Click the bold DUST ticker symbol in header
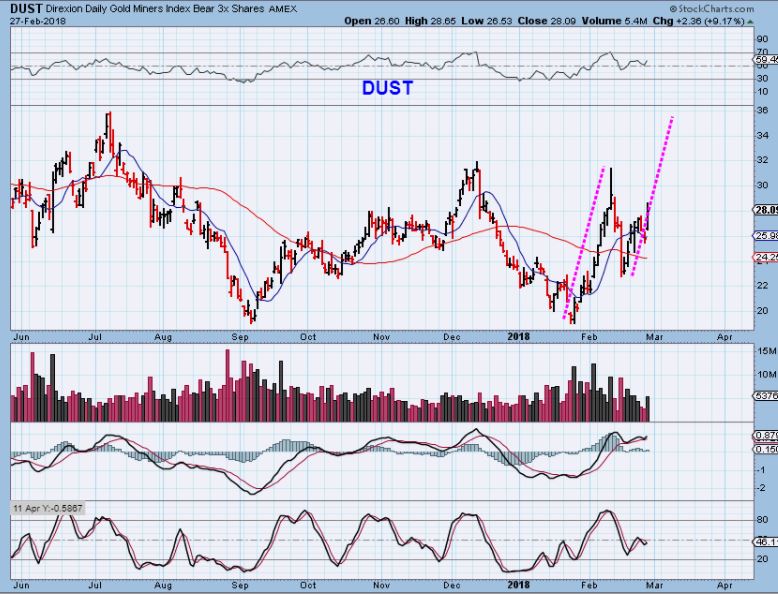778x594 pixels. [26, 8]
